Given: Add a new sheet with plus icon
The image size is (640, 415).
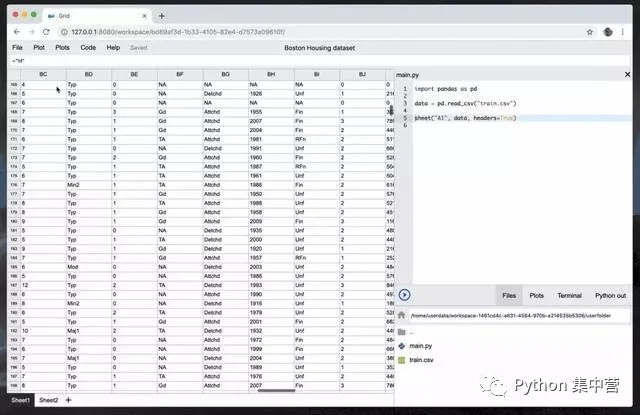Looking at the screenshot, I should point(69,400).
